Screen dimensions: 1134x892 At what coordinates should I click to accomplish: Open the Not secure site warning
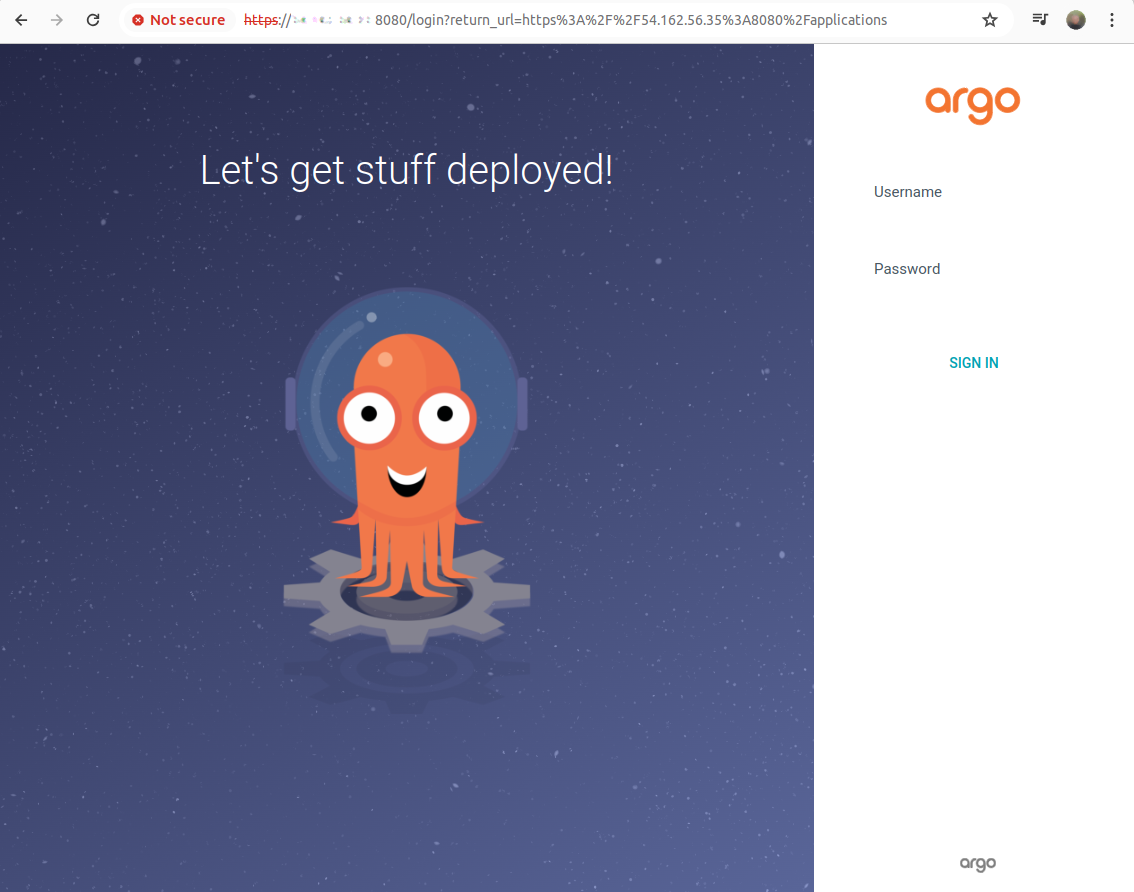coord(179,20)
